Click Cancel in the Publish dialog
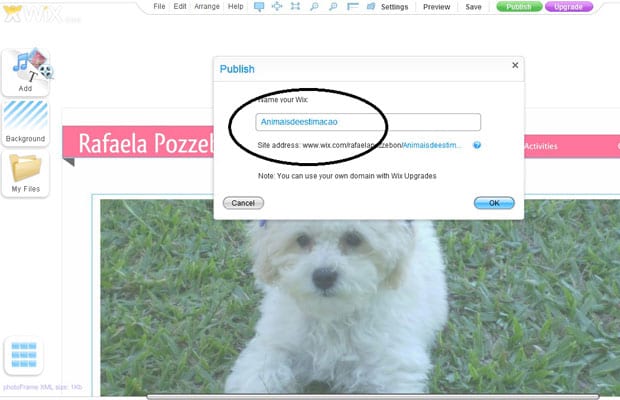620x400 pixels. pyautogui.click(x=243, y=203)
